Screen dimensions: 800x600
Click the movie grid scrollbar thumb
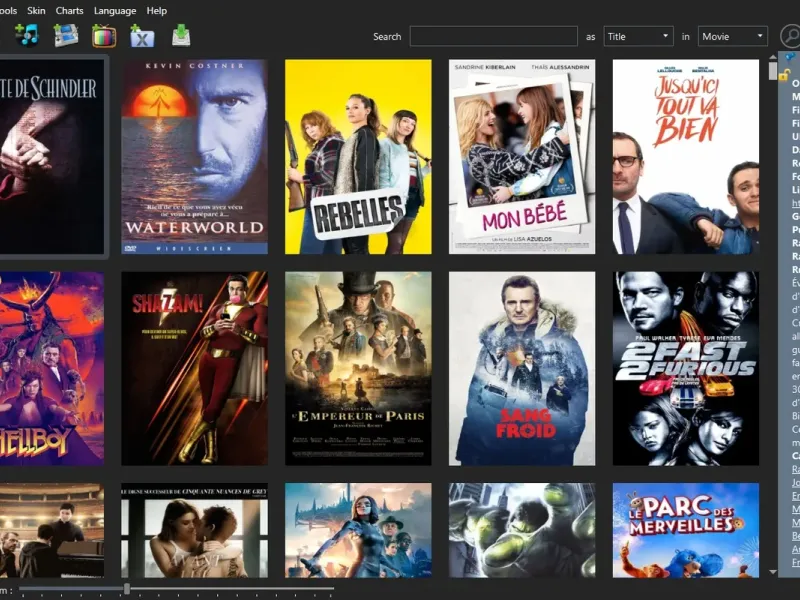click(x=773, y=71)
